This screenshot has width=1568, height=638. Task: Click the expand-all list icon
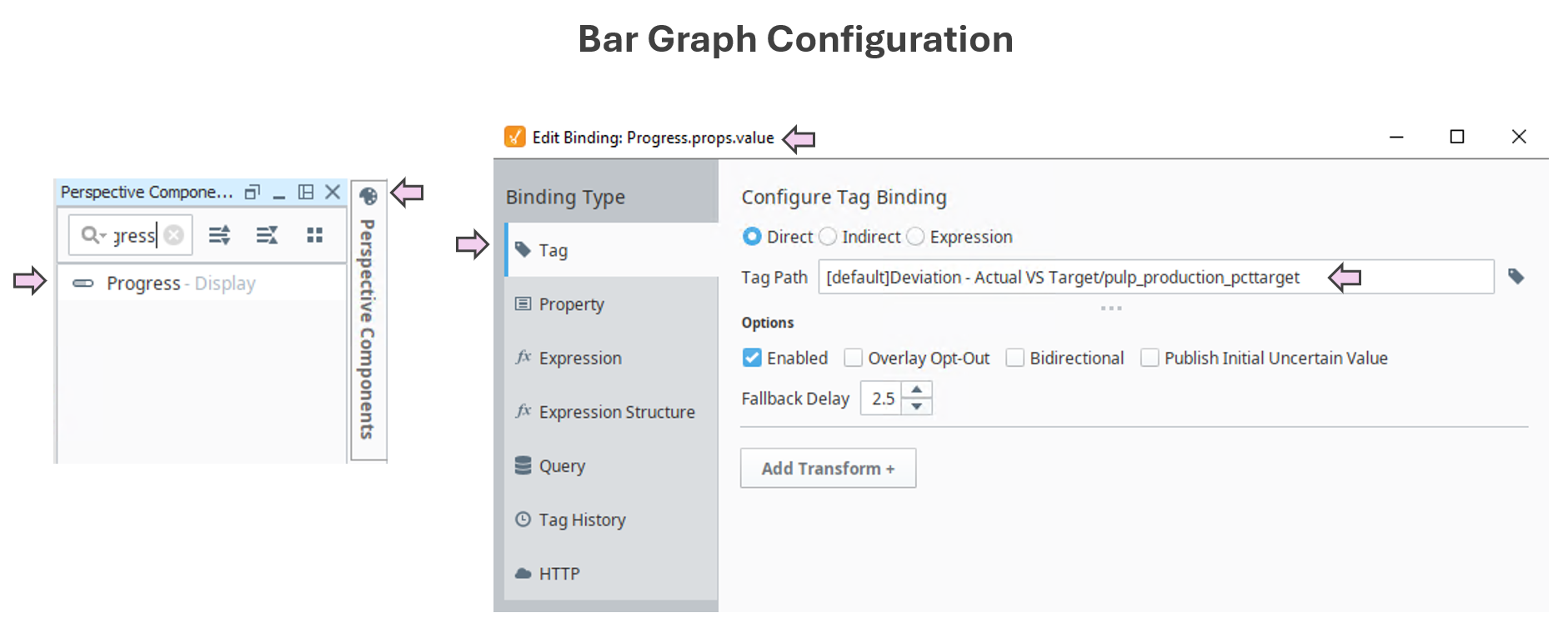click(x=219, y=235)
